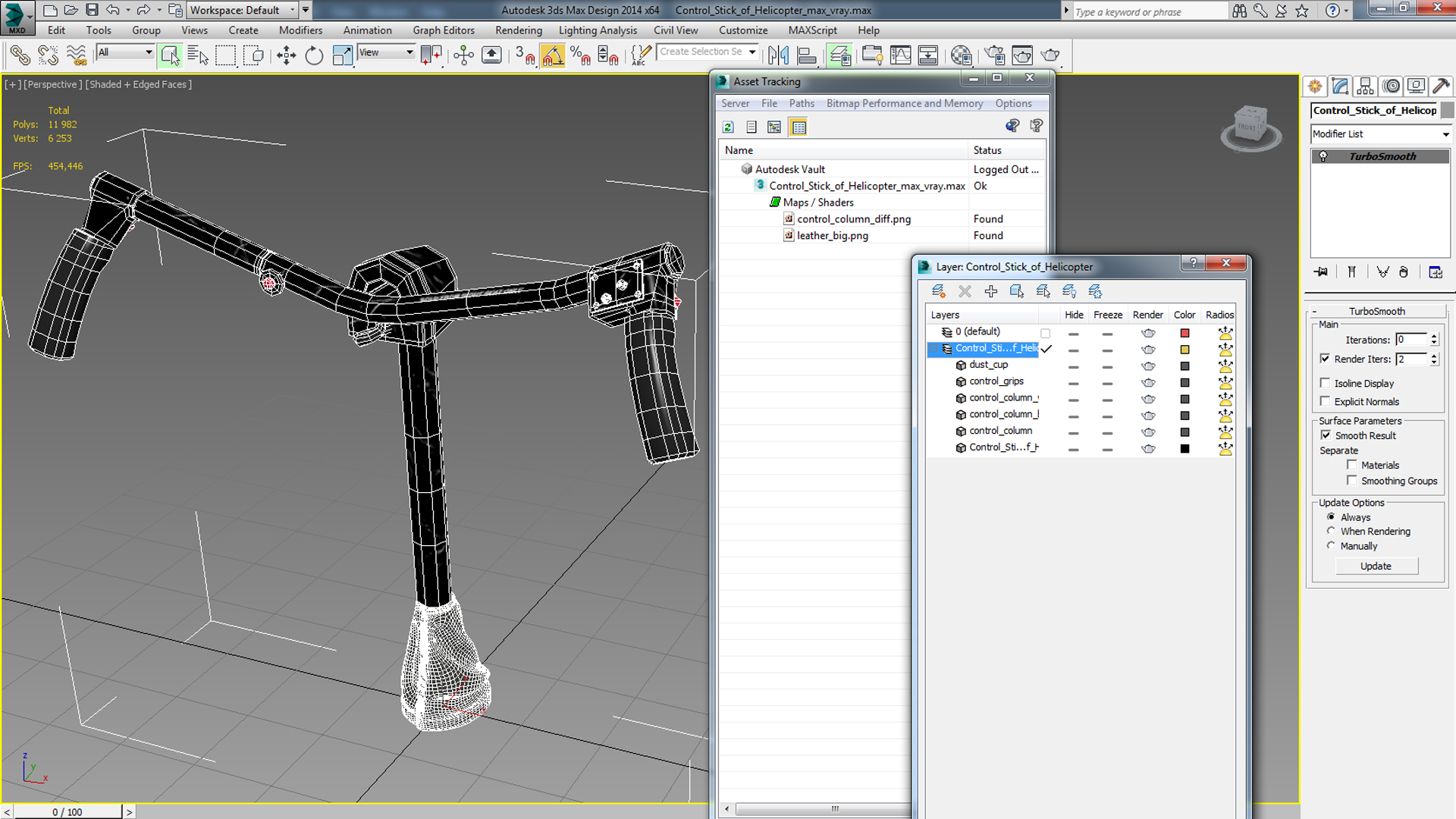The image size is (1456, 819).
Task: Activate Select and Uniform Scale tool
Action: [x=342, y=55]
